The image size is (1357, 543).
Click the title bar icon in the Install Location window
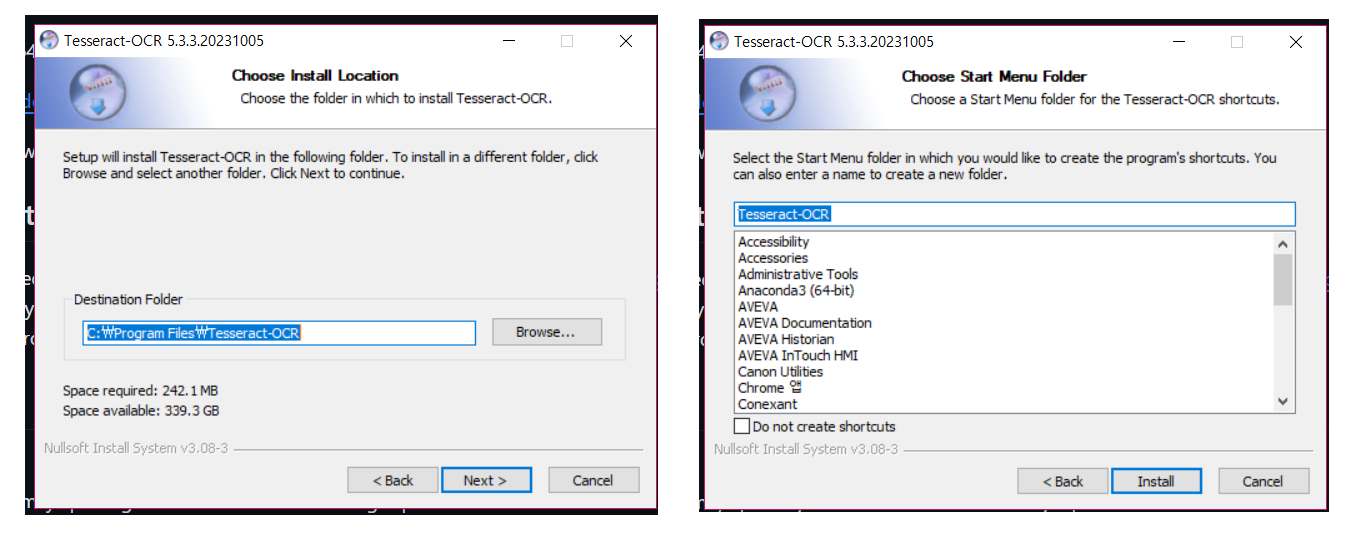tap(49, 41)
